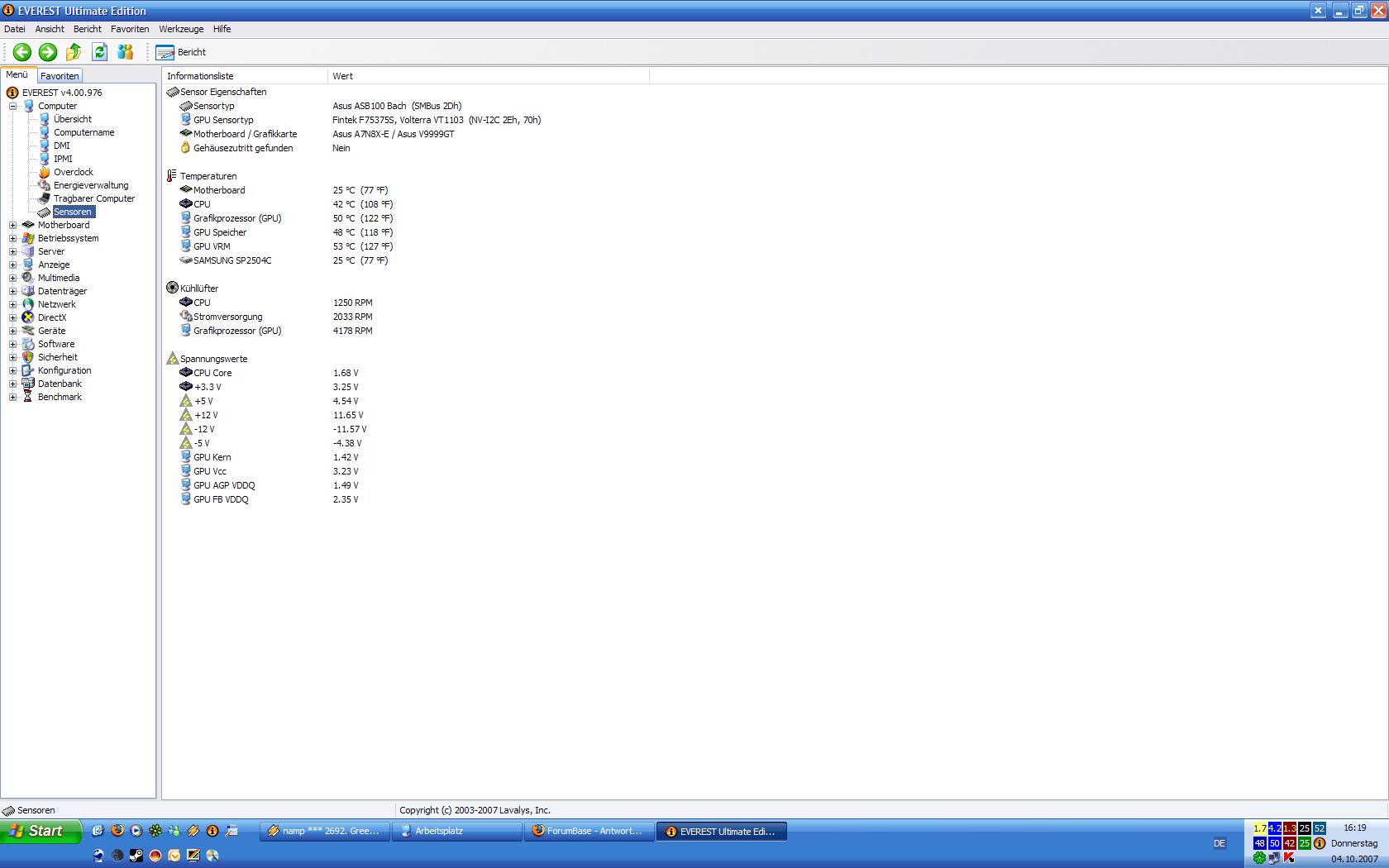Click Kaspersky tray icon
The image size is (1389, 868).
click(1289, 858)
